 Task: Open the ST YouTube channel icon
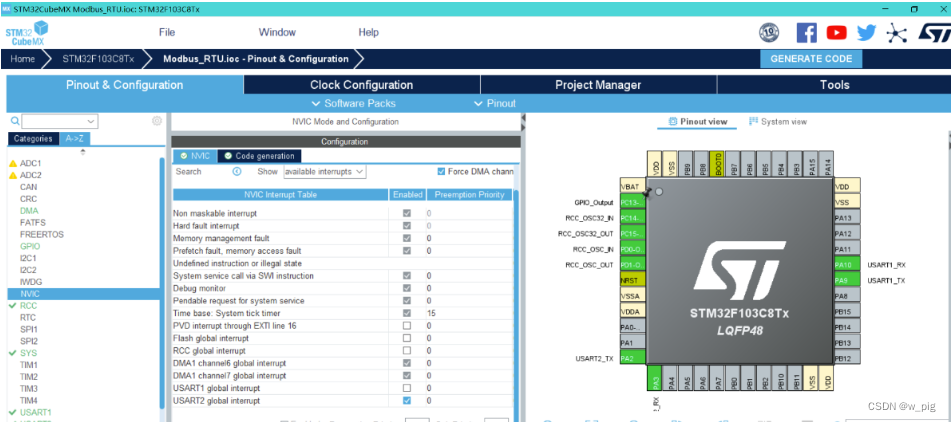(836, 32)
